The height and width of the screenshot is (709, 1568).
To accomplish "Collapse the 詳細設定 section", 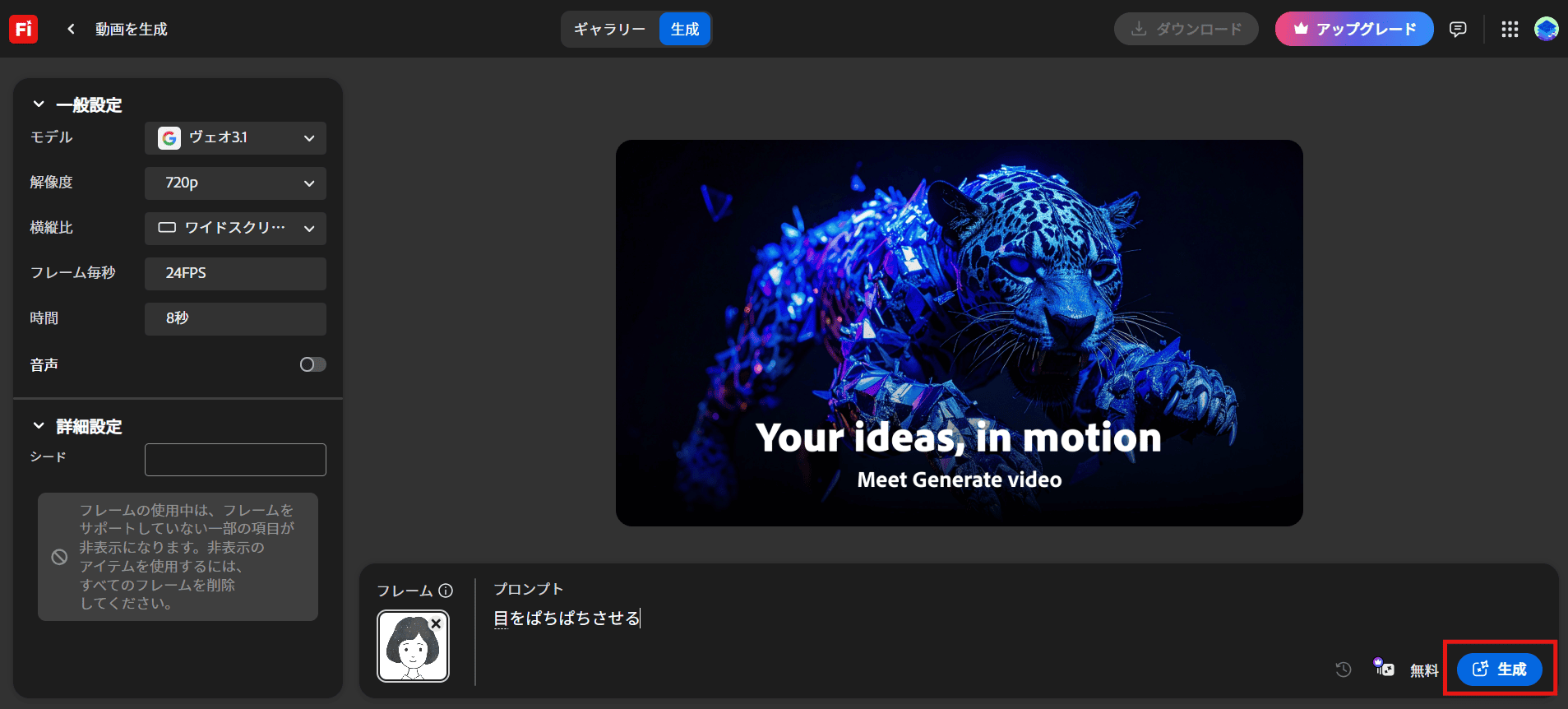I will pos(39,426).
